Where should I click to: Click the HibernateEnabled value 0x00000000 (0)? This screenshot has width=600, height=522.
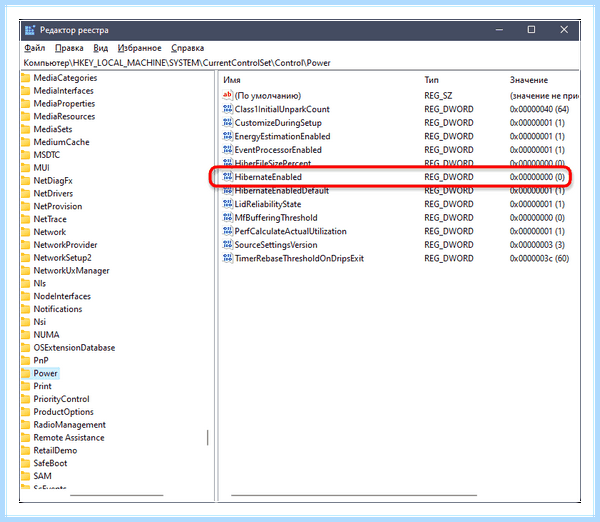(537, 177)
